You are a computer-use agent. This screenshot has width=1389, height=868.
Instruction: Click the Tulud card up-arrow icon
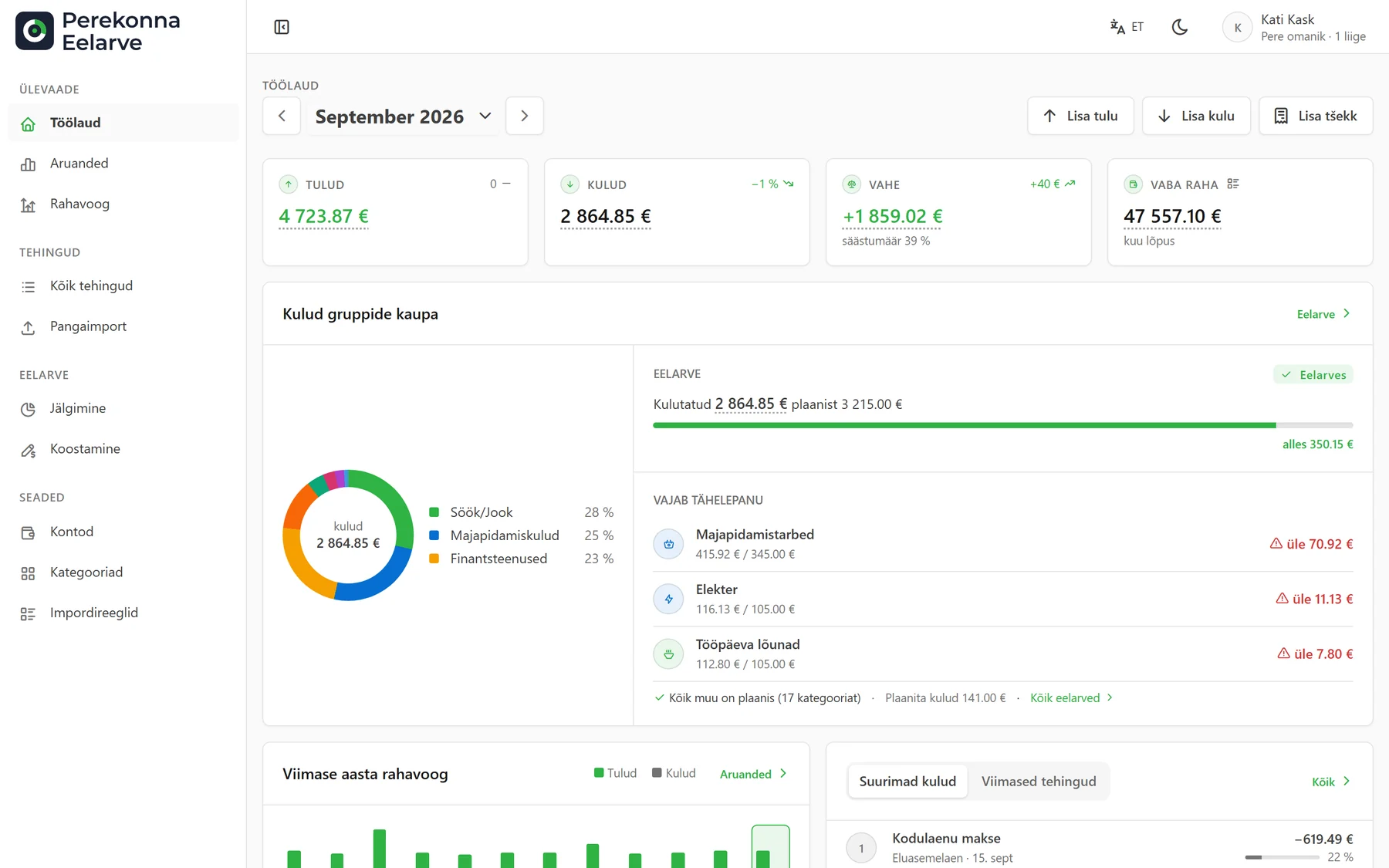(x=288, y=184)
